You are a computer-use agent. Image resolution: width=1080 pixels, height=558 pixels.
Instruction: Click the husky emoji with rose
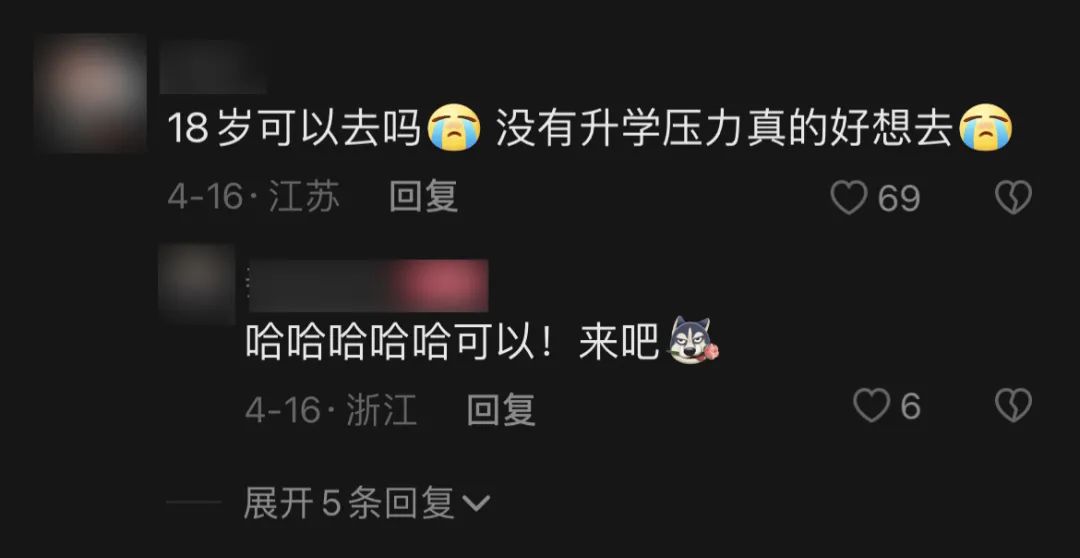(x=692, y=340)
